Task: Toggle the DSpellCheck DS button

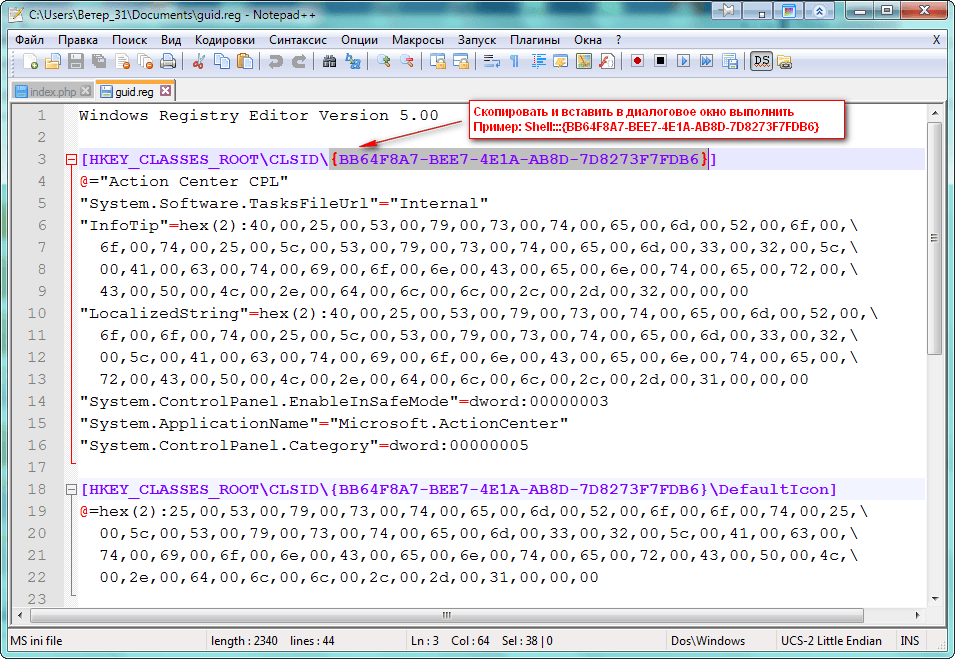Action: (x=761, y=62)
